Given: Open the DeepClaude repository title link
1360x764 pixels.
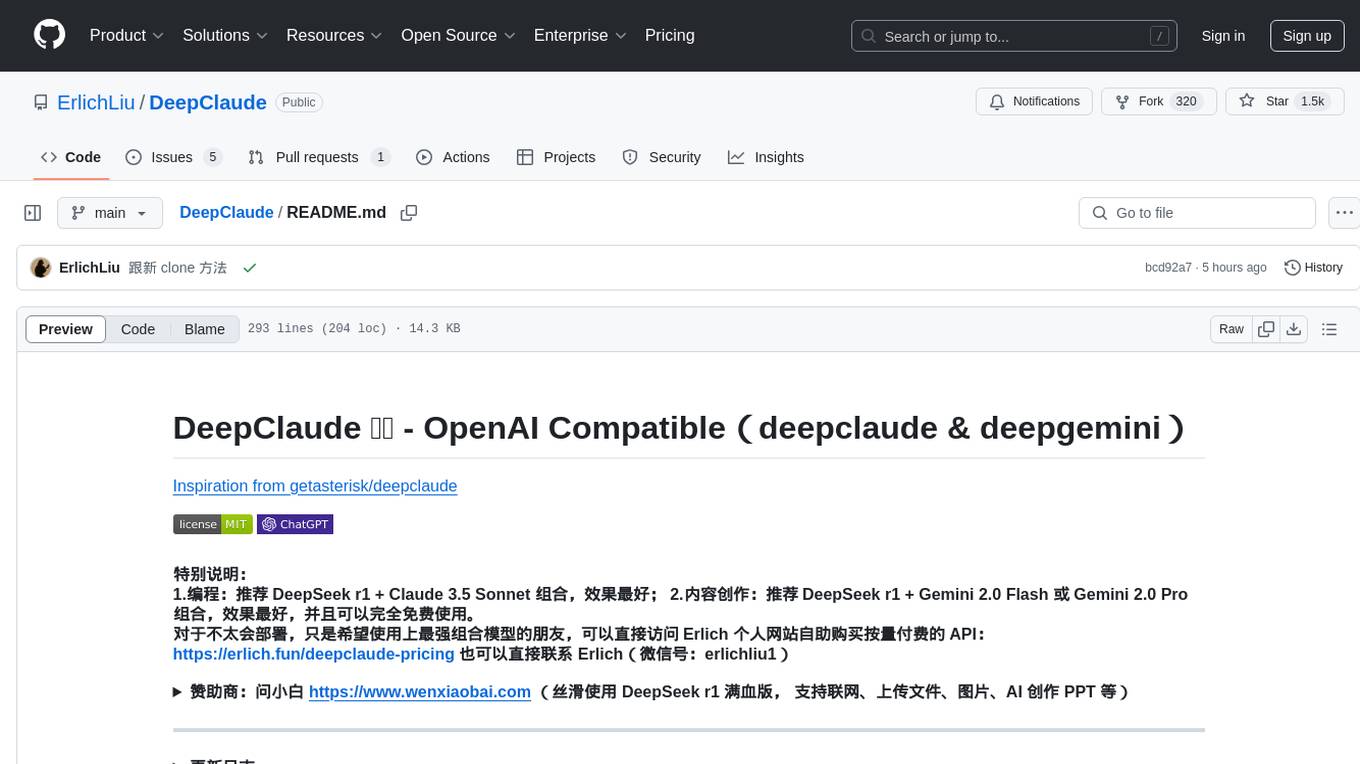Looking at the screenshot, I should pos(208,102).
